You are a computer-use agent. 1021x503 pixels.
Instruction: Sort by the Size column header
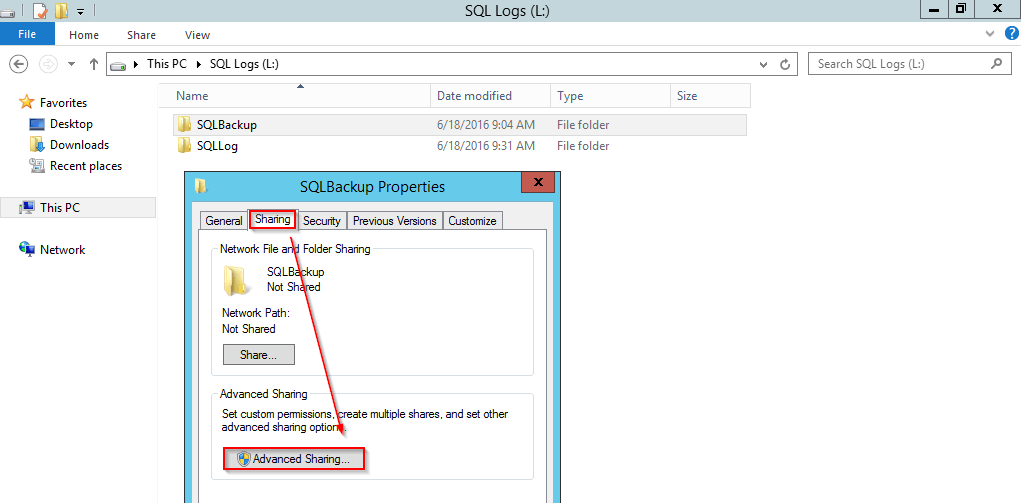click(710, 96)
